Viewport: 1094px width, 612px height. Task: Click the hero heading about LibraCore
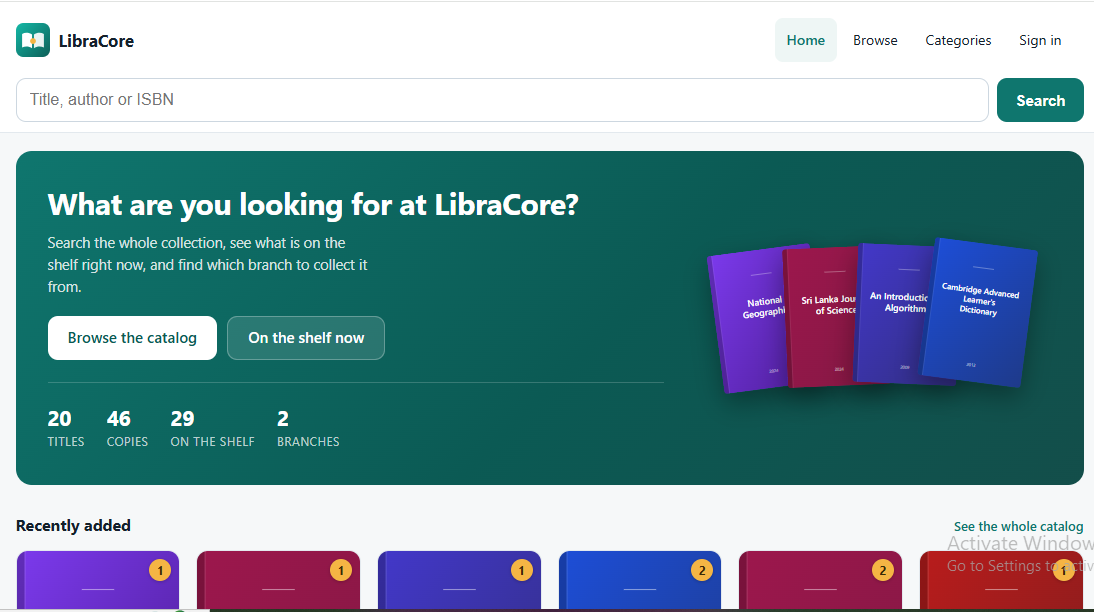pos(313,205)
